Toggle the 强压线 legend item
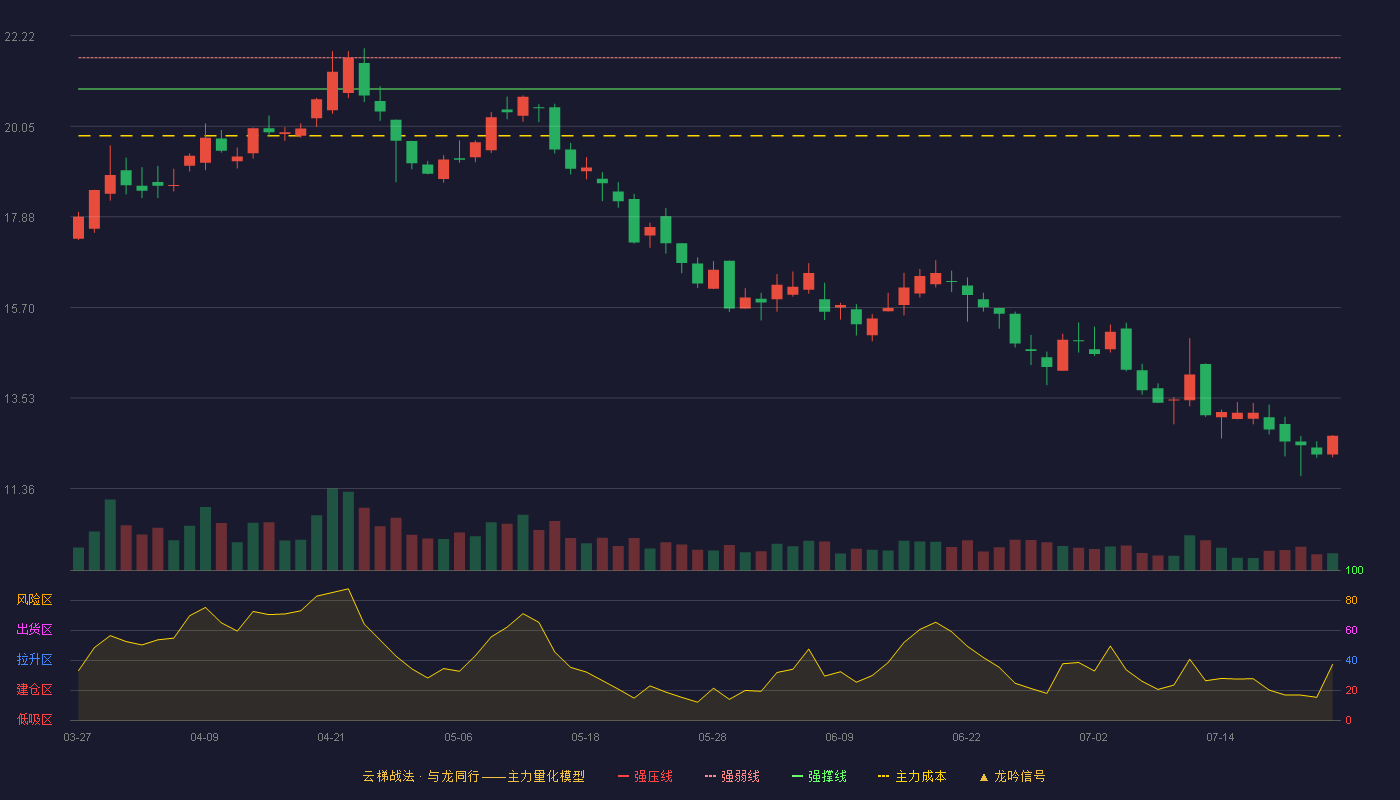1400x800 pixels. [645, 776]
